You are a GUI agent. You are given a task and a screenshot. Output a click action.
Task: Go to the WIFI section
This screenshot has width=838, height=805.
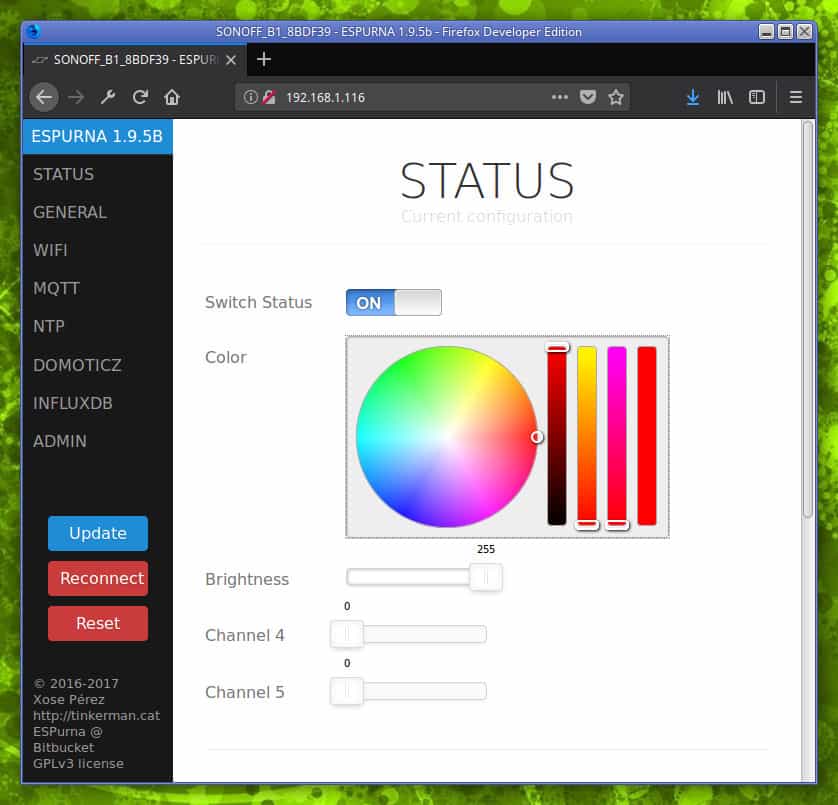(x=50, y=250)
